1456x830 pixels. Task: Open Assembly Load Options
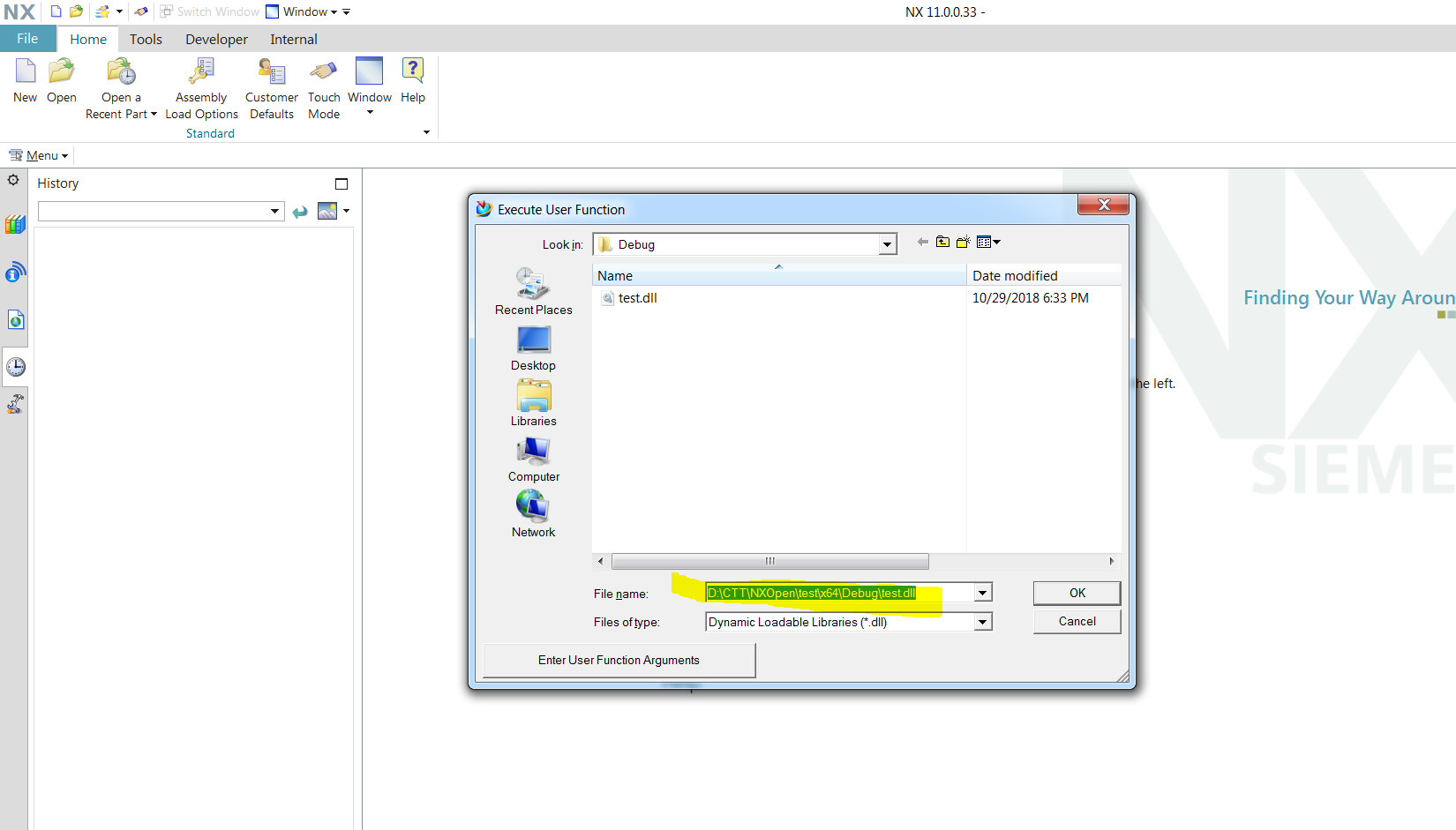point(201,88)
